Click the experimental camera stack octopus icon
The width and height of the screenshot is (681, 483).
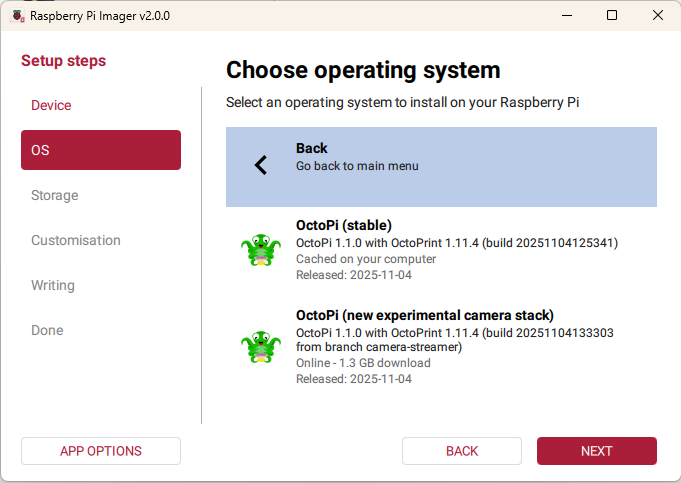[x=261, y=347]
